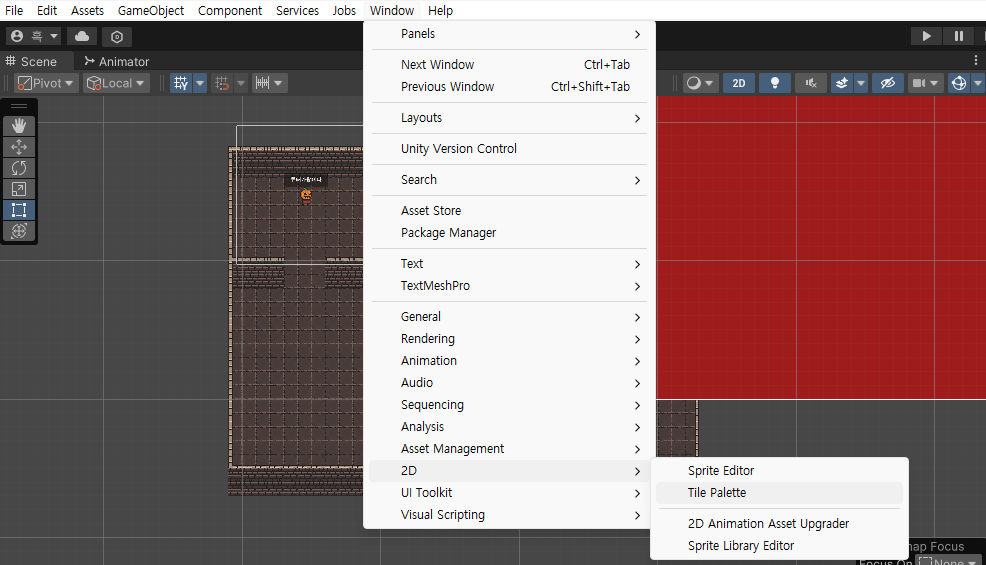Screen dimensions: 986x565
Task: Choose Previous Window menu entry
Action: point(509,87)
